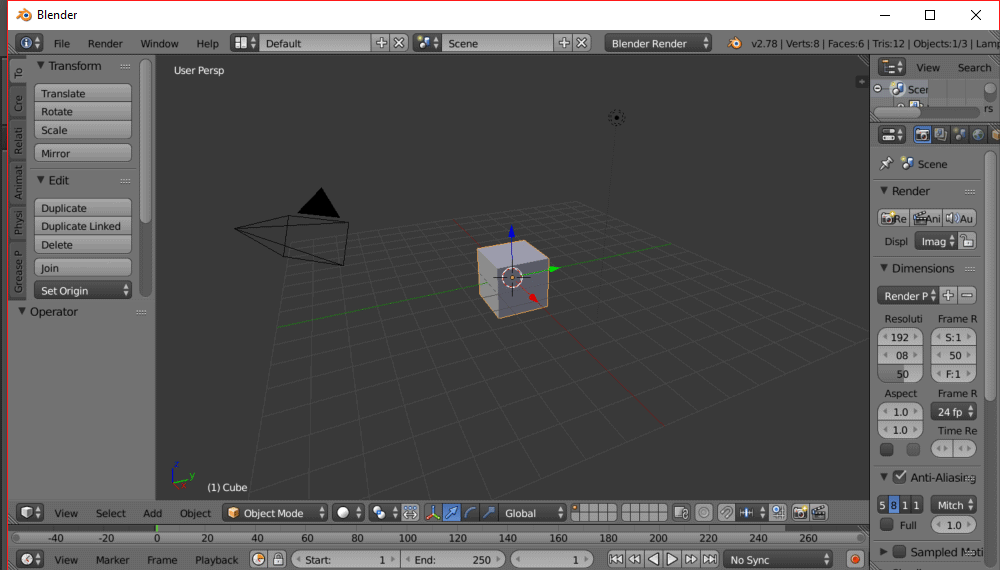The image size is (1000, 570).
Task: Select the Render Layers properties tab icon
Action: pyautogui.click(x=942, y=135)
